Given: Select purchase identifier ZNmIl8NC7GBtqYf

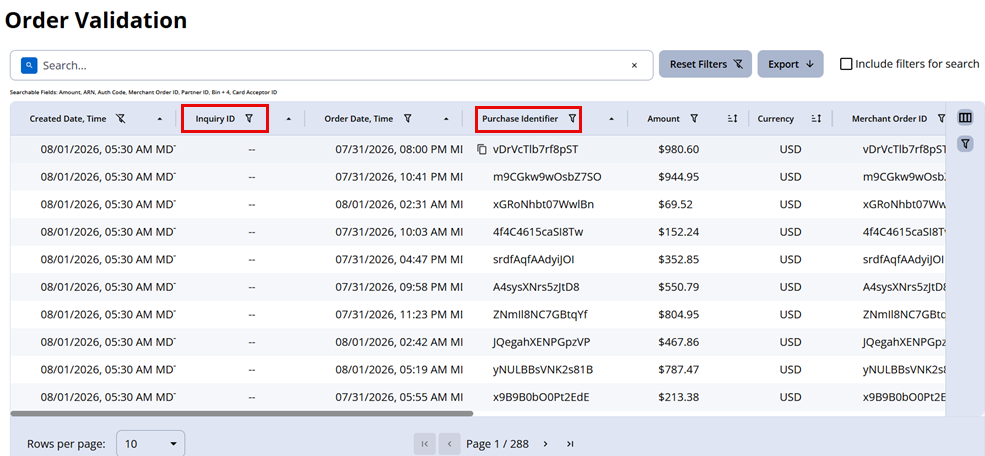Looking at the screenshot, I should click(540, 315).
